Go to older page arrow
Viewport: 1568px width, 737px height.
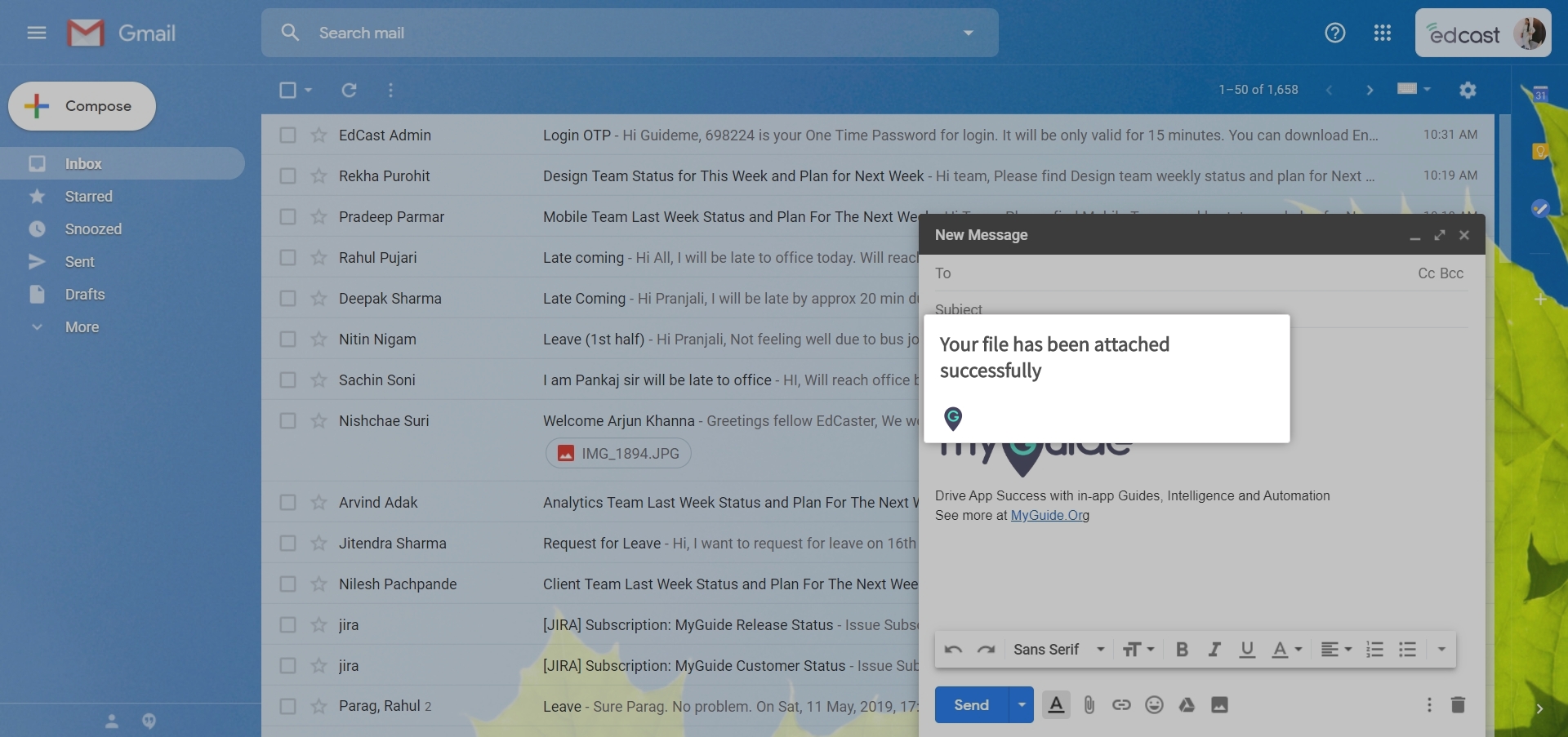pos(1370,90)
